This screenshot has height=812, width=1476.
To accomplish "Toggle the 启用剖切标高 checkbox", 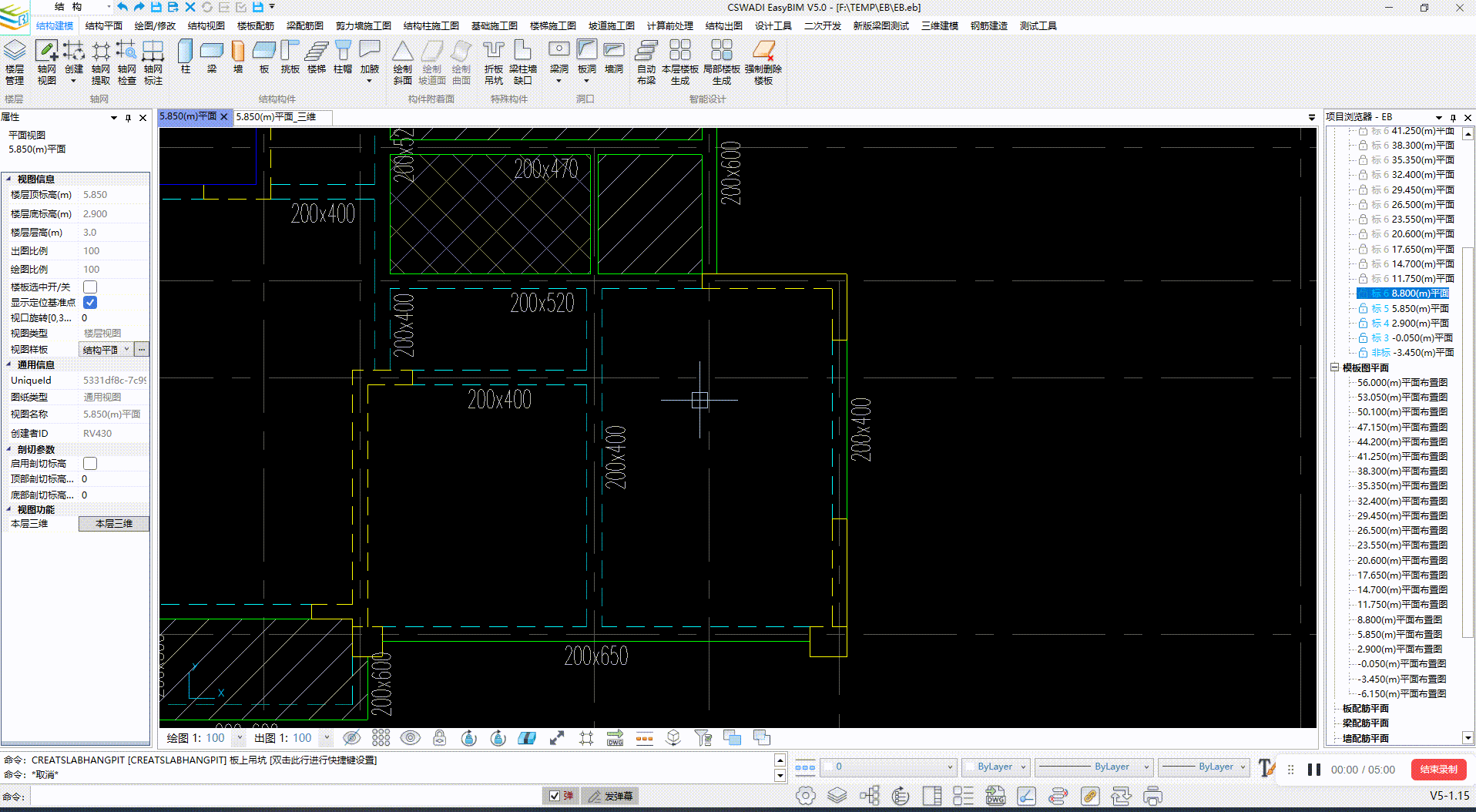I will pos(90,464).
